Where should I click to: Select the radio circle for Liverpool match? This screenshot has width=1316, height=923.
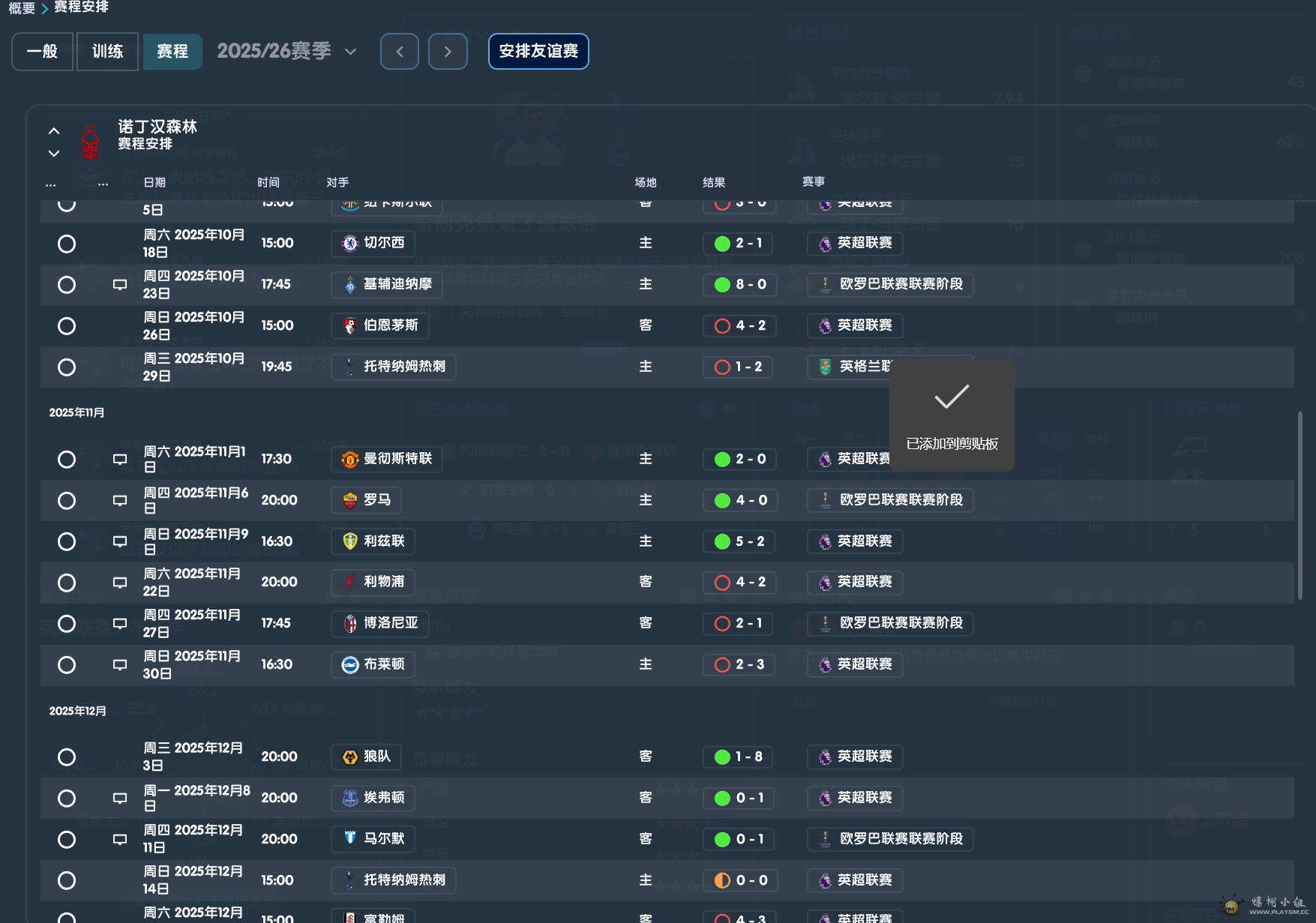coord(67,583)
